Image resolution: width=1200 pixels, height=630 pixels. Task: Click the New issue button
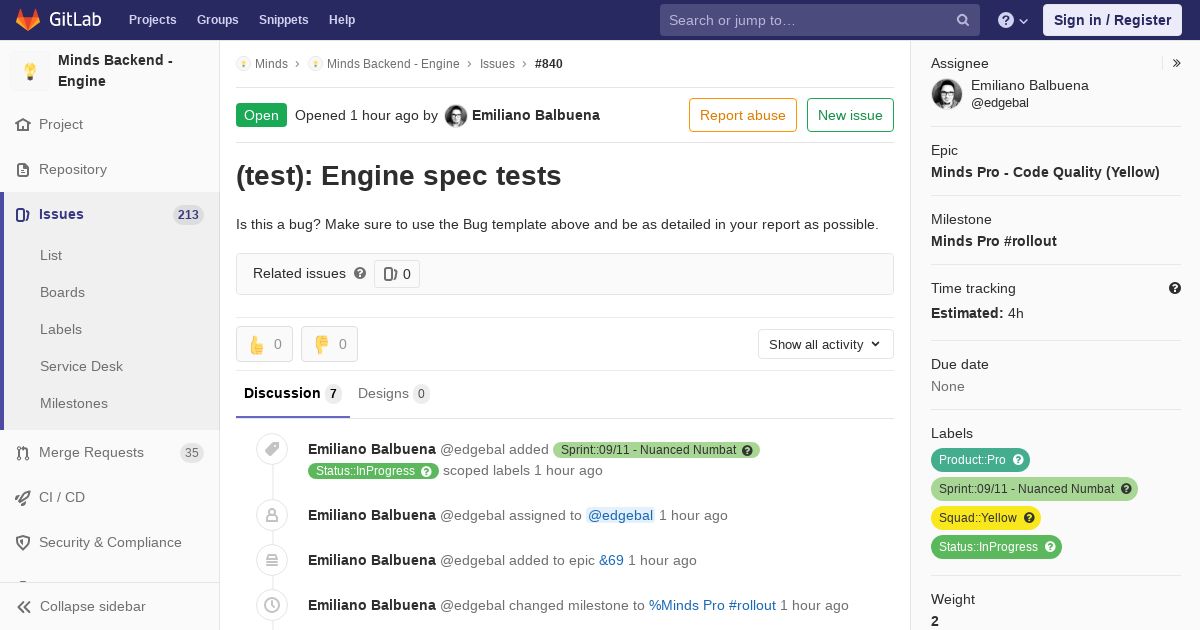click(x=850, y=115)
